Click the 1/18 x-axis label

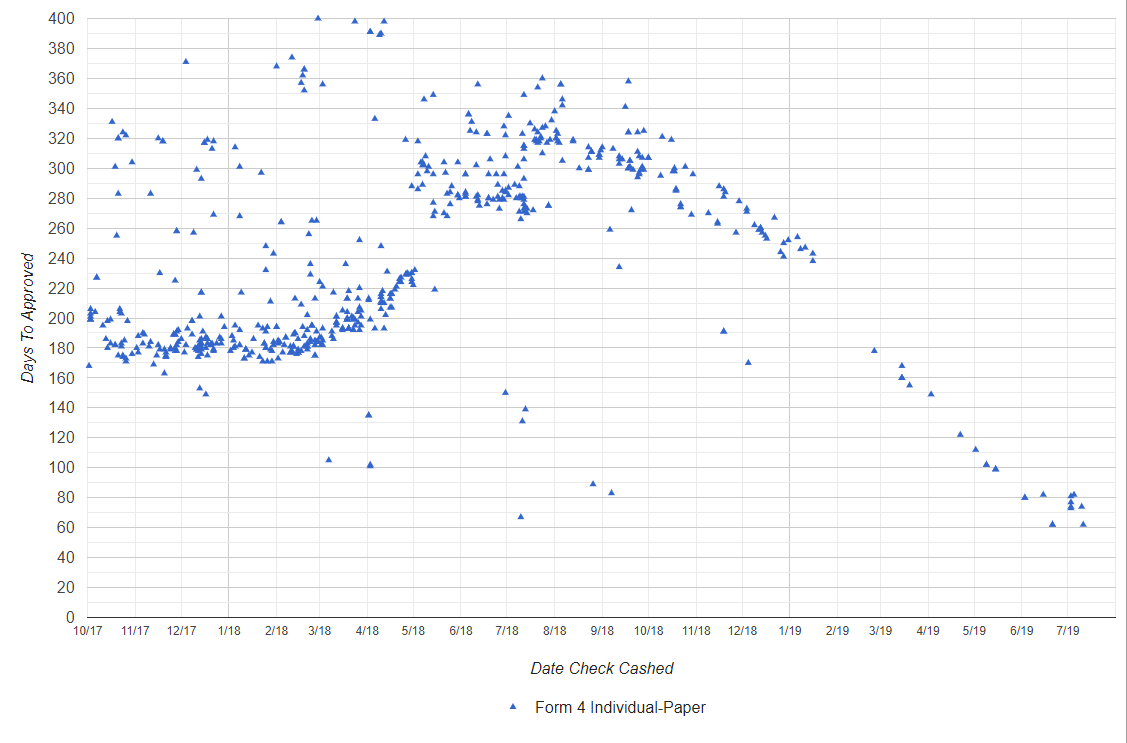229,631
